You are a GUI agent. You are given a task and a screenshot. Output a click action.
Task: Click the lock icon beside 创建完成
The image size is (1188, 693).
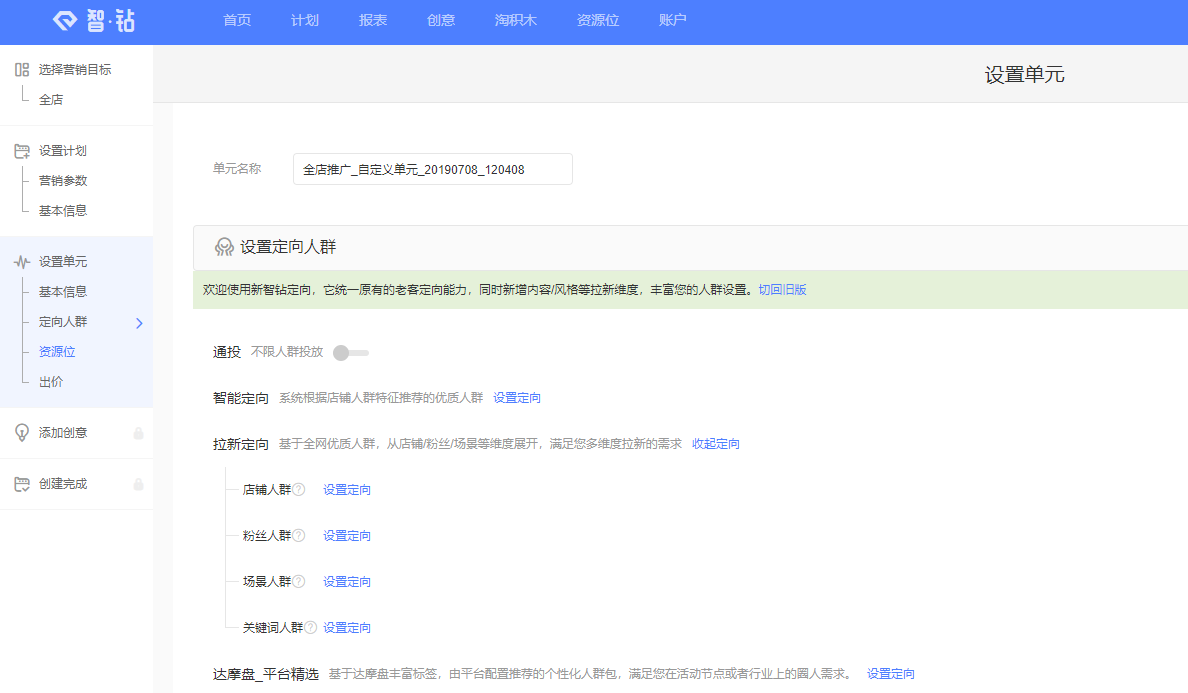(x=139, y=484)
